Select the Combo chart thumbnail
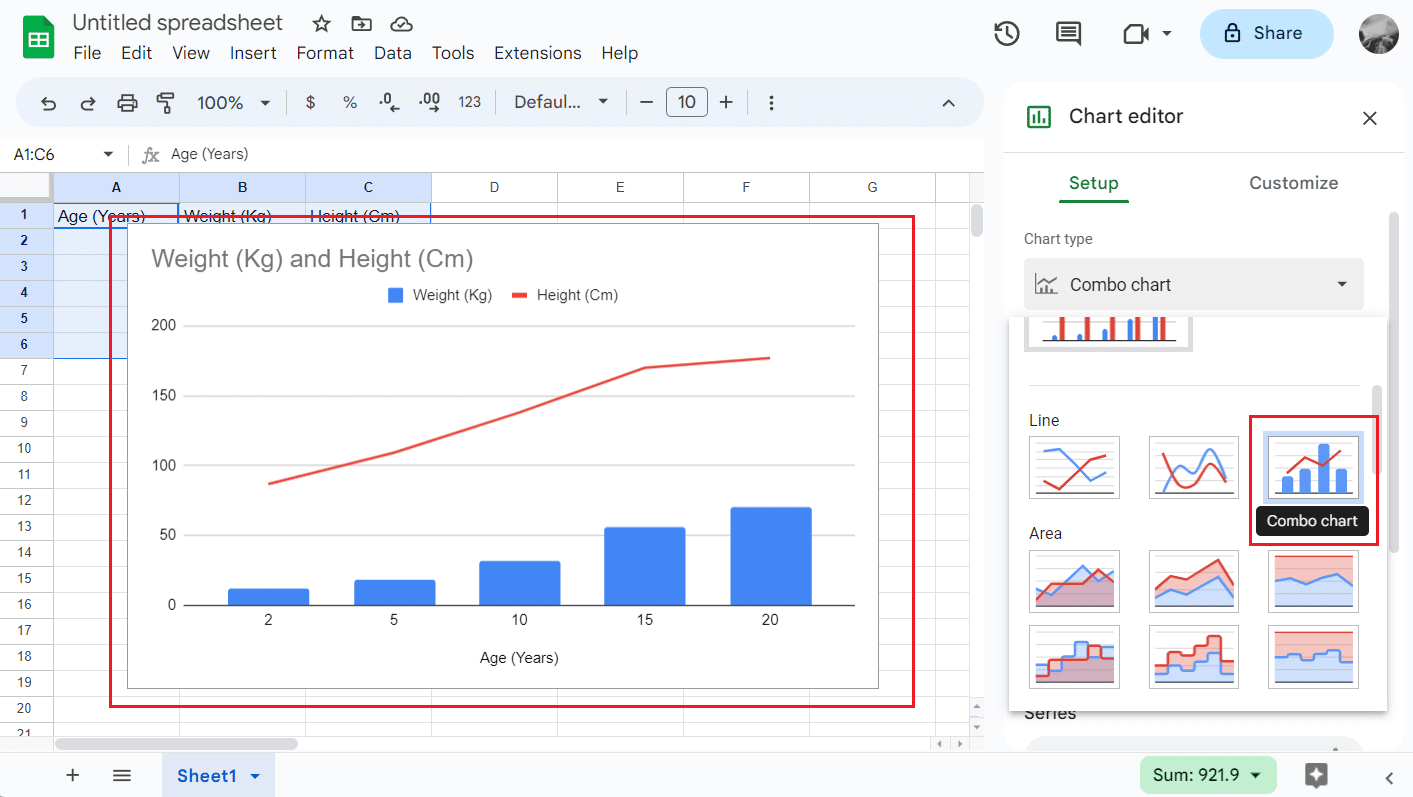Image resolution: width=1413 pixels, height=797 pixels. point(1314,467)
